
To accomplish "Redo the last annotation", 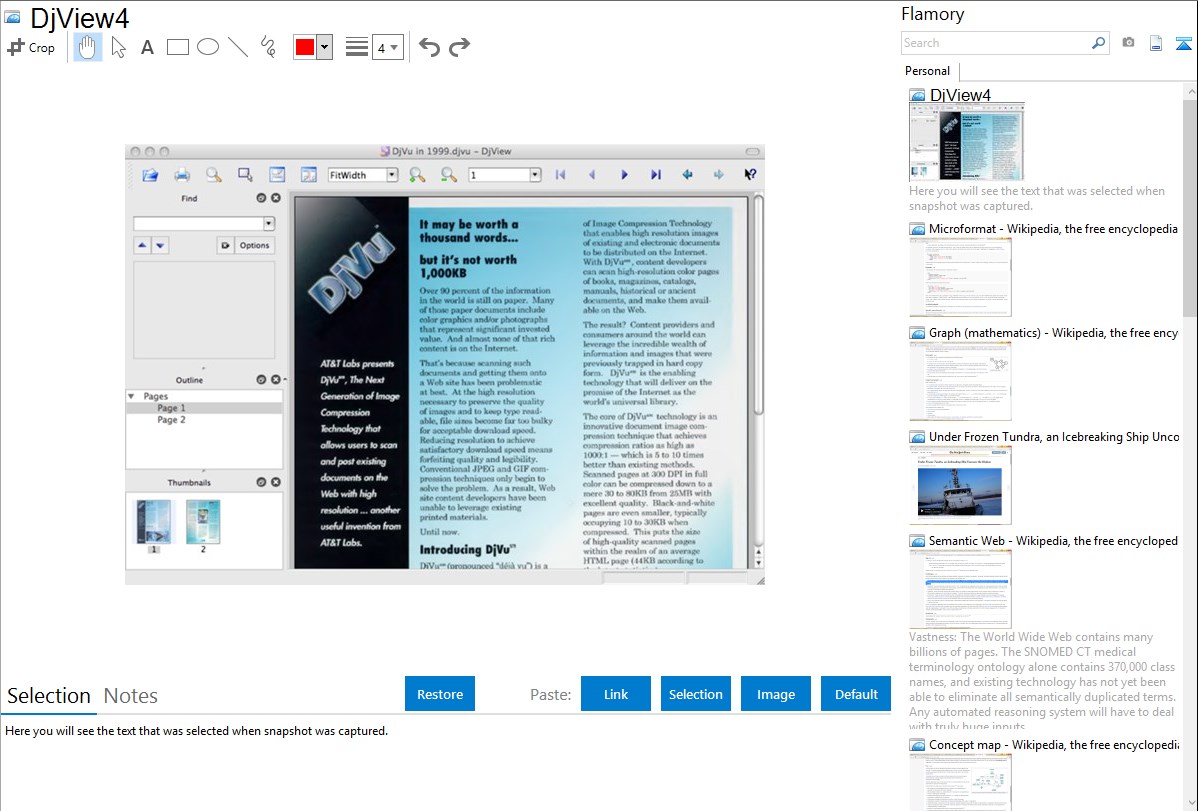I will [459, 47].
